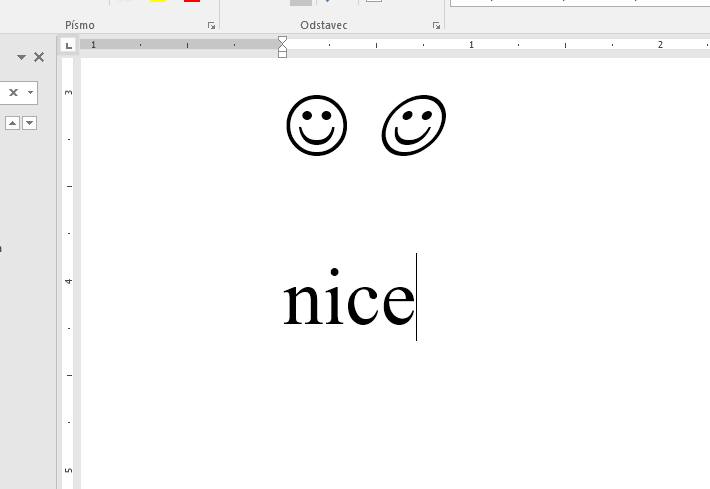This screenshot has height=489, width=710.
Task: Open the navigation pane options arrow
Action: click(x=21, y=58)
